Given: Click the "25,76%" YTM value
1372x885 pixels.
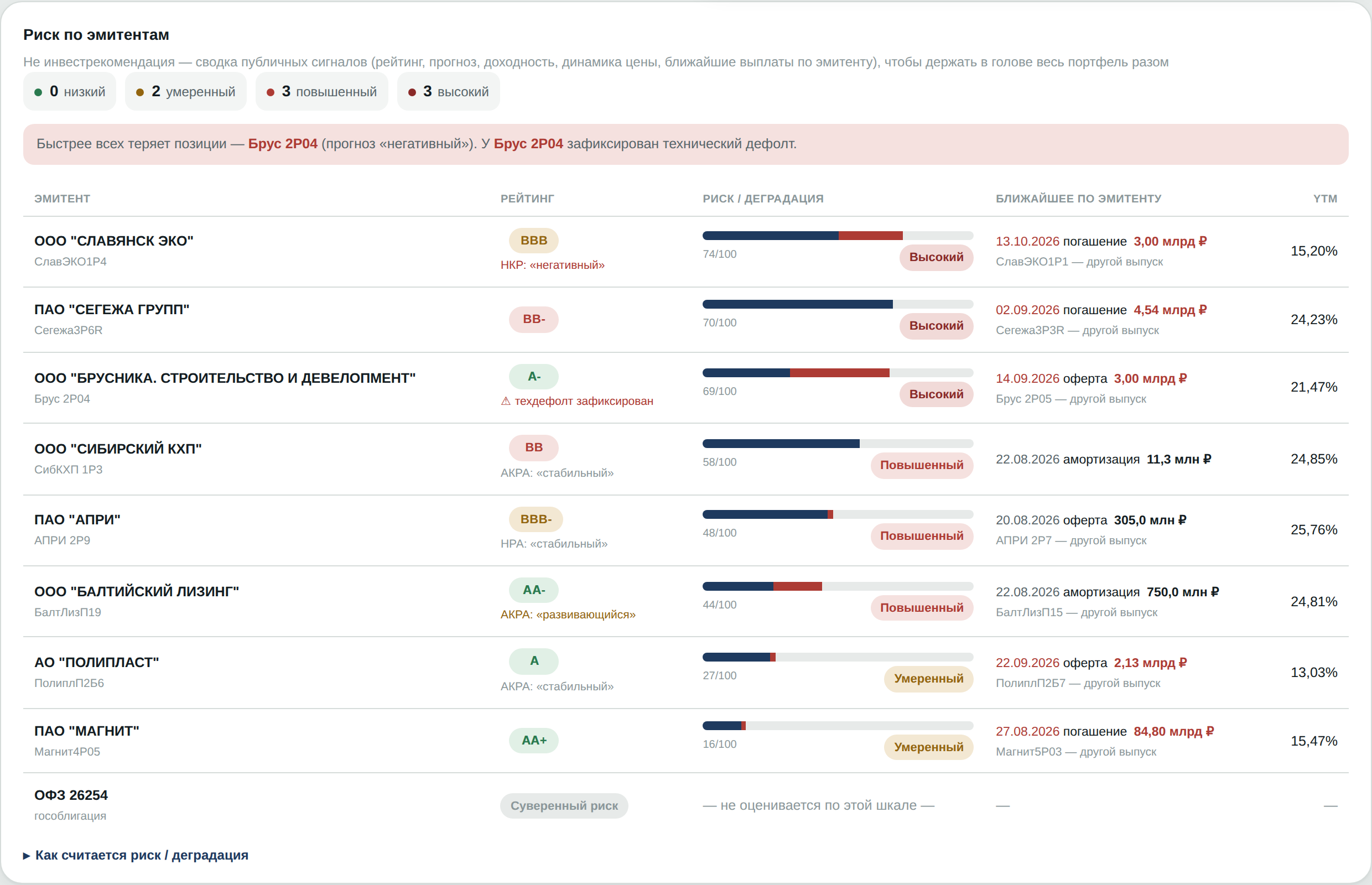Looking at the screenshot, I should coord(1313,530).
